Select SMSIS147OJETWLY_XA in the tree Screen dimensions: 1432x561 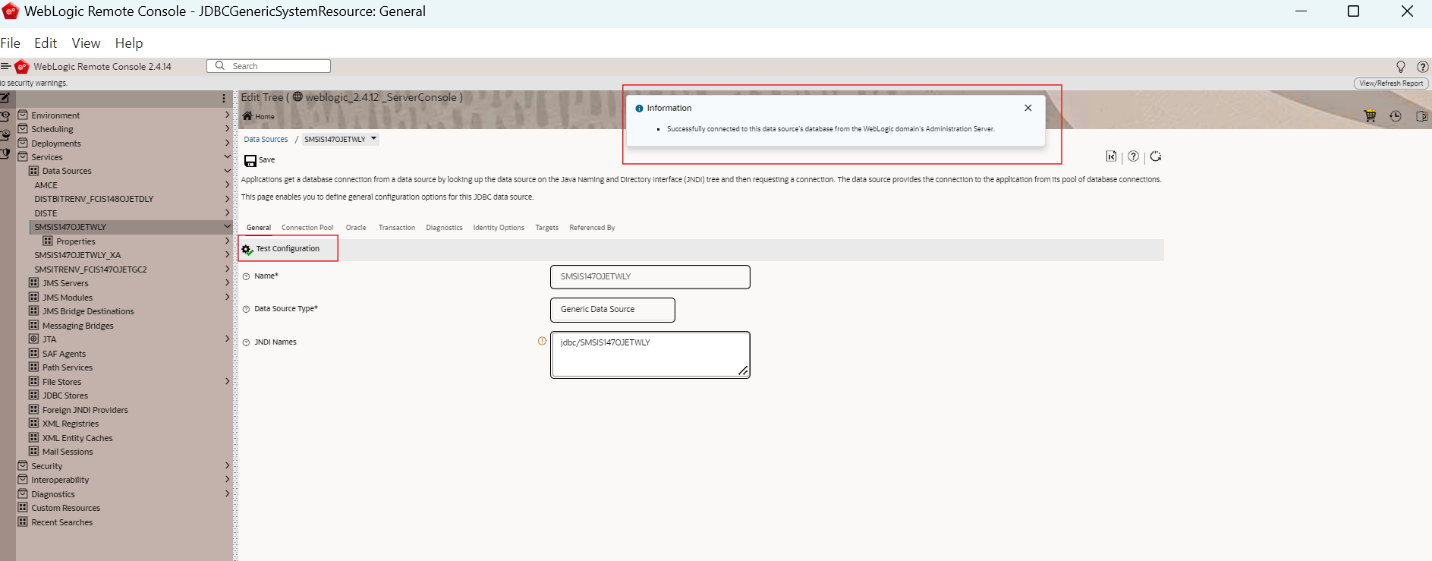(78, 255)
